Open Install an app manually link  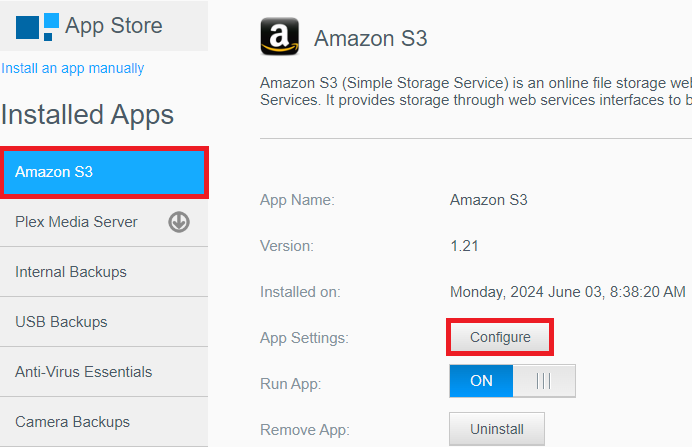click(x=73, y=68)
